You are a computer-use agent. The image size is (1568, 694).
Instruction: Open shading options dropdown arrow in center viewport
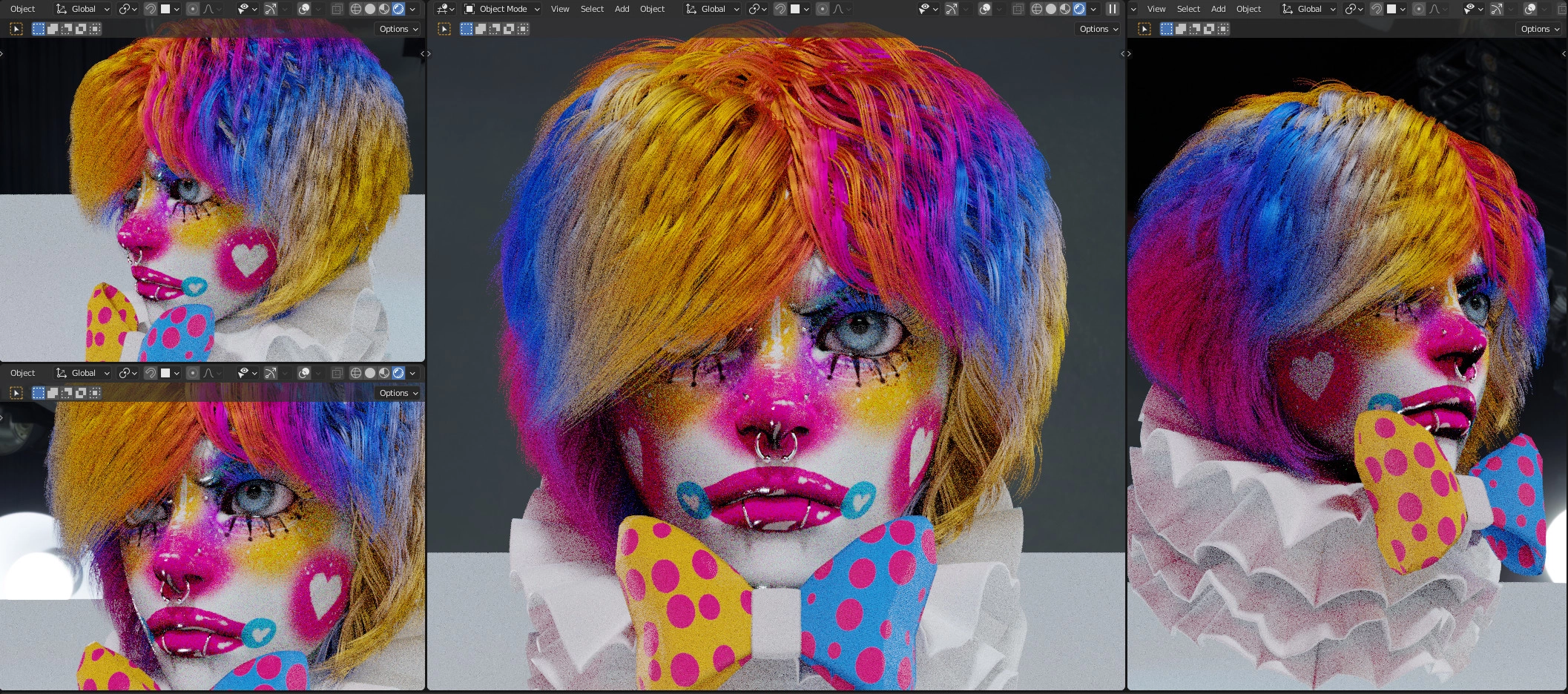(x=1093, y=9)
